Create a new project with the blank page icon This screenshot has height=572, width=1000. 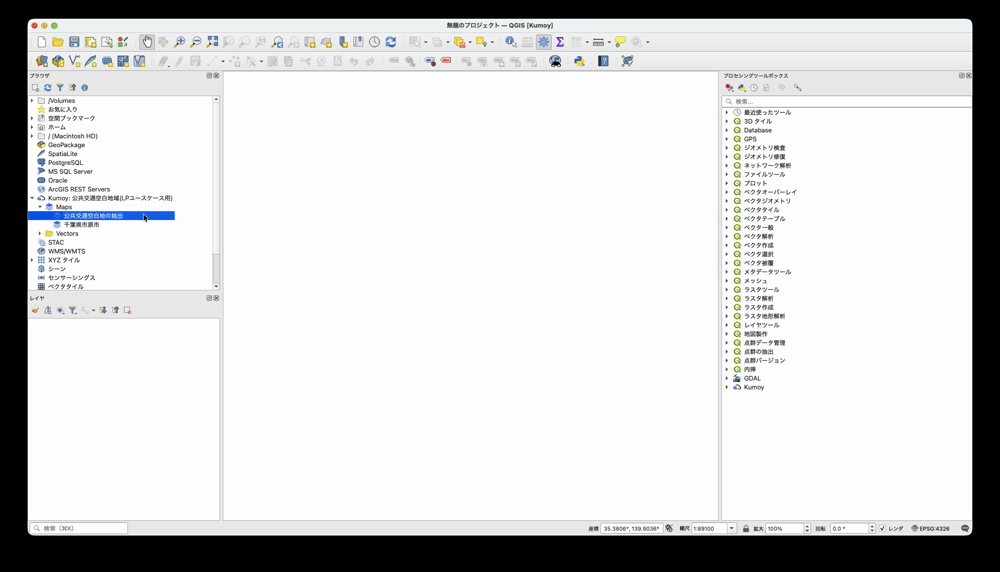click(x=41, y=42)
